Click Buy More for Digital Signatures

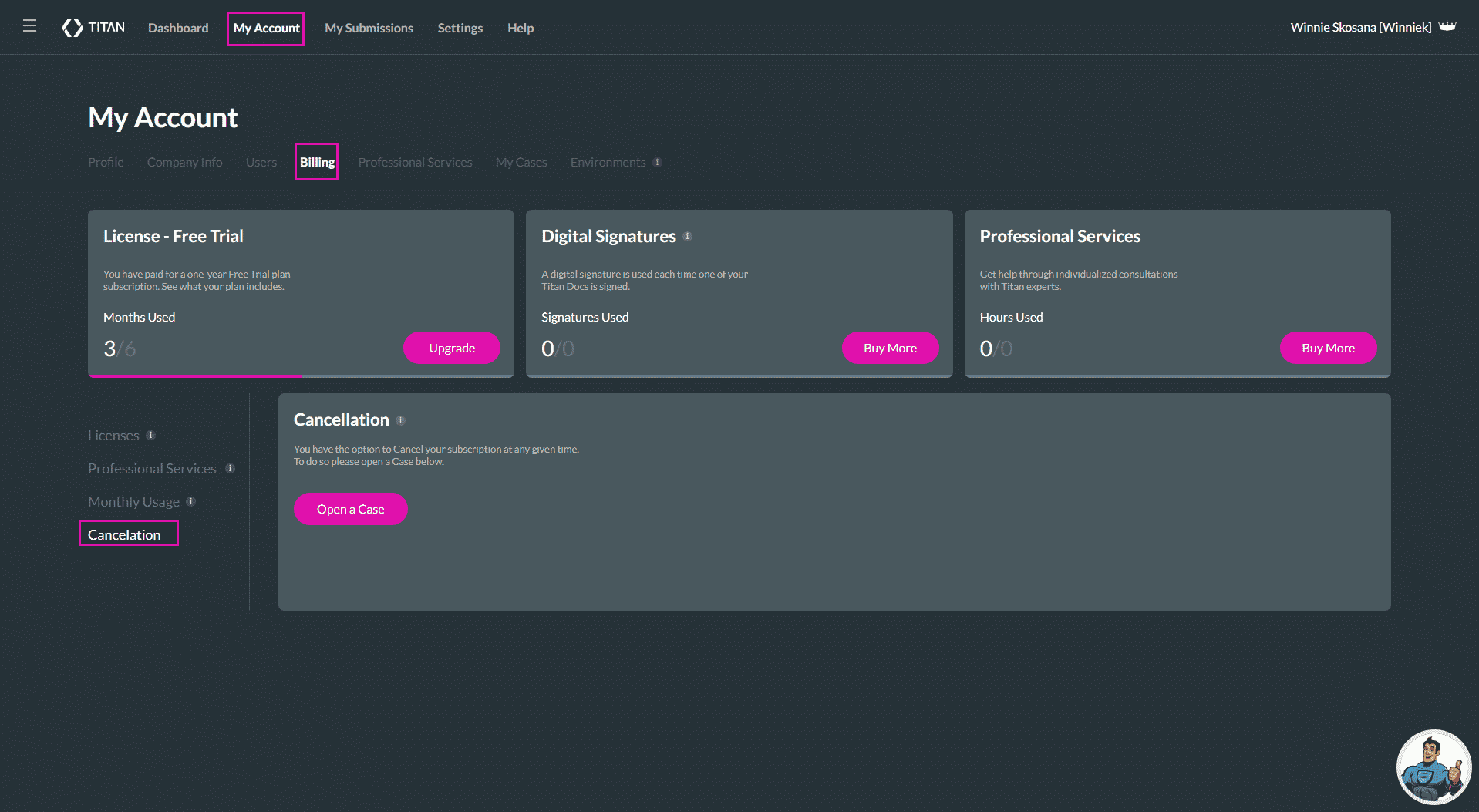890,348
